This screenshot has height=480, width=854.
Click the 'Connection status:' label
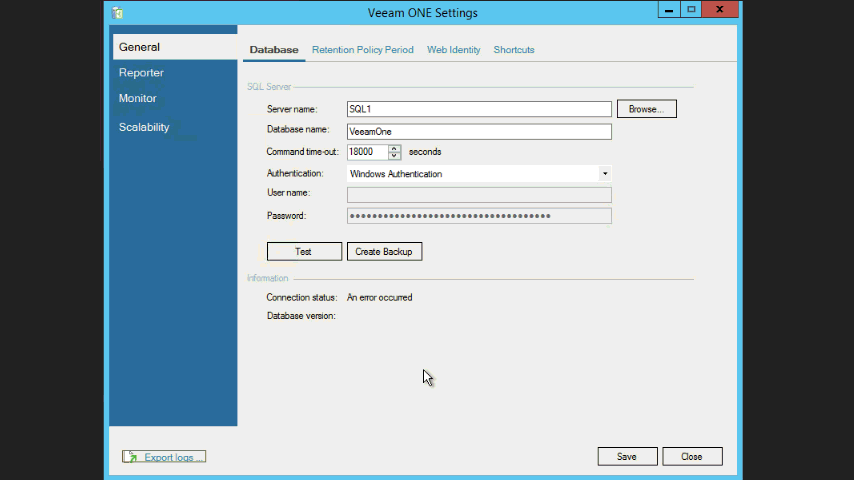(x=302, y=297)
